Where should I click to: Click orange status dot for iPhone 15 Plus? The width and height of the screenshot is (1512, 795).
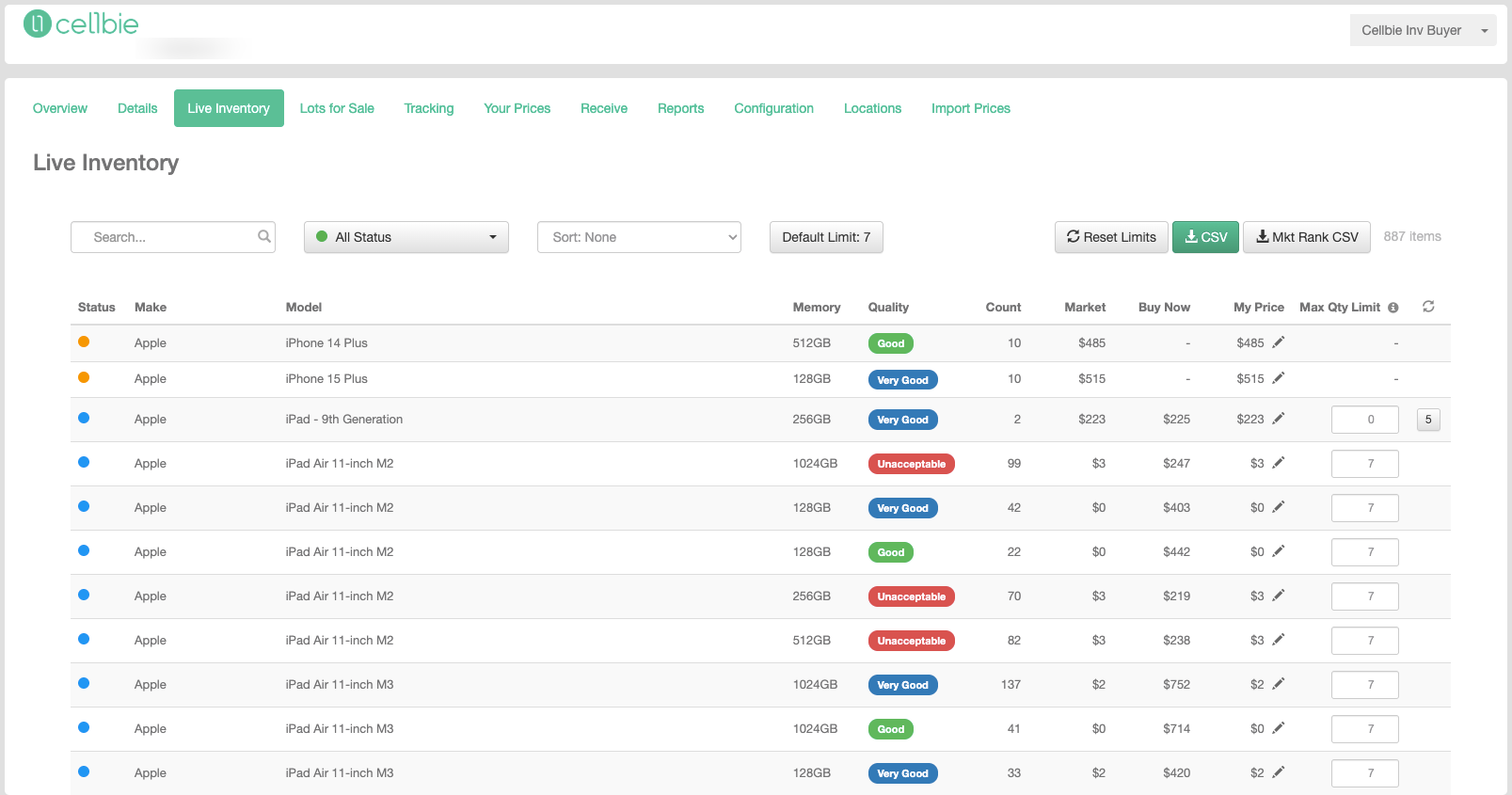[84, 377]
